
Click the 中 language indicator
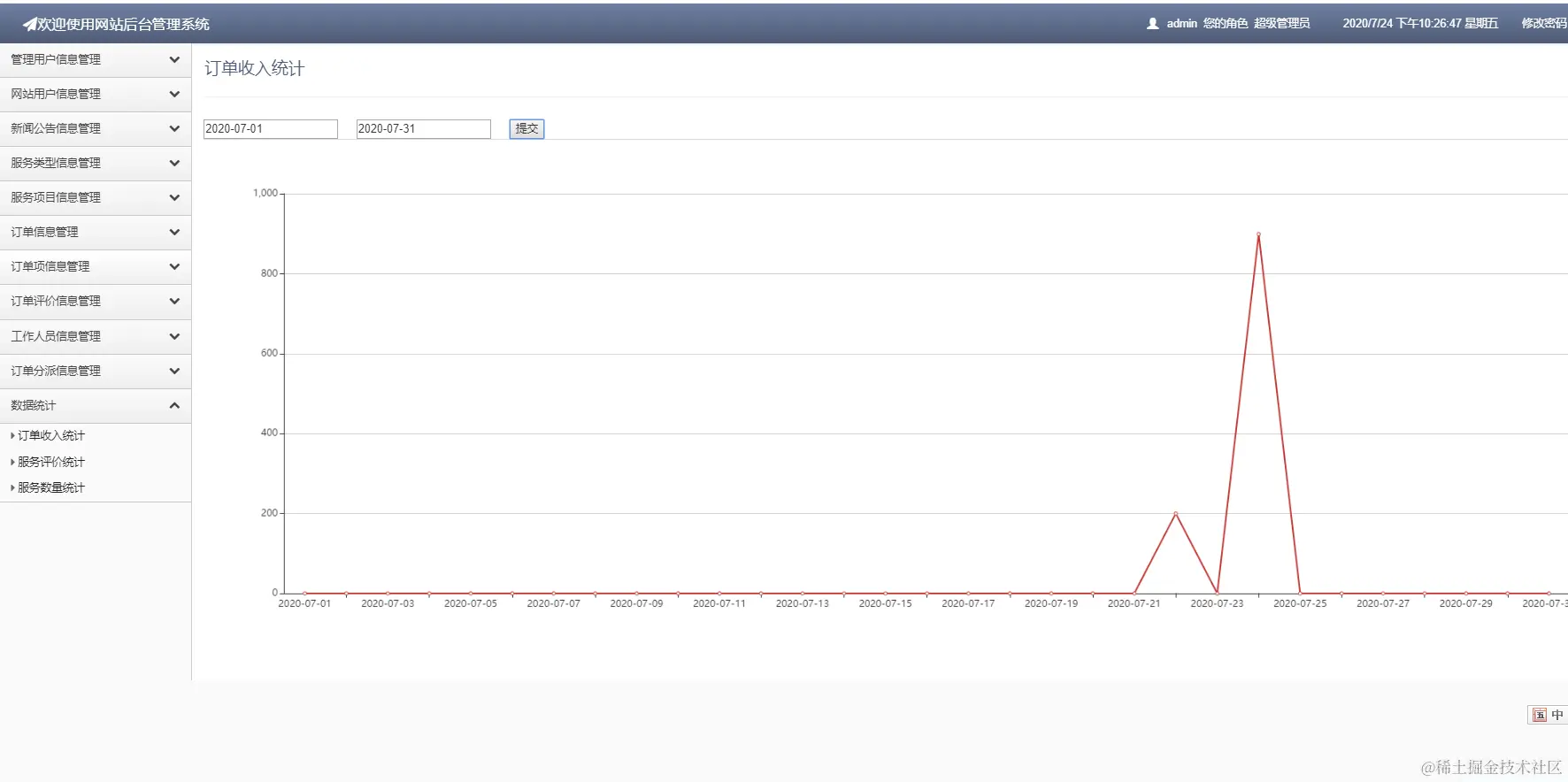pyautogui.click(x=1557, y=715)
